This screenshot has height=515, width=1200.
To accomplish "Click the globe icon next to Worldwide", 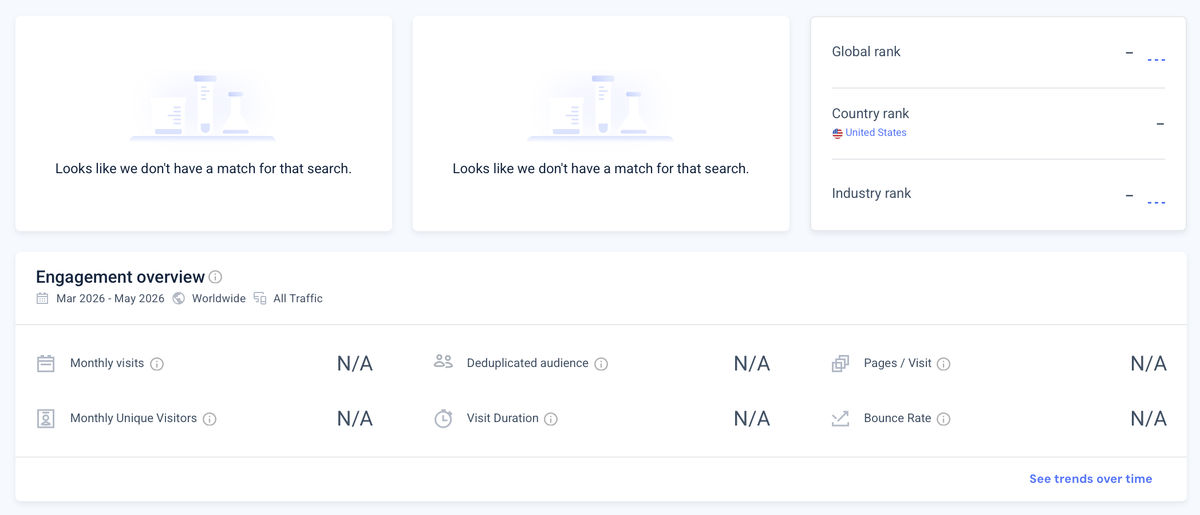I will pos(179,298).
